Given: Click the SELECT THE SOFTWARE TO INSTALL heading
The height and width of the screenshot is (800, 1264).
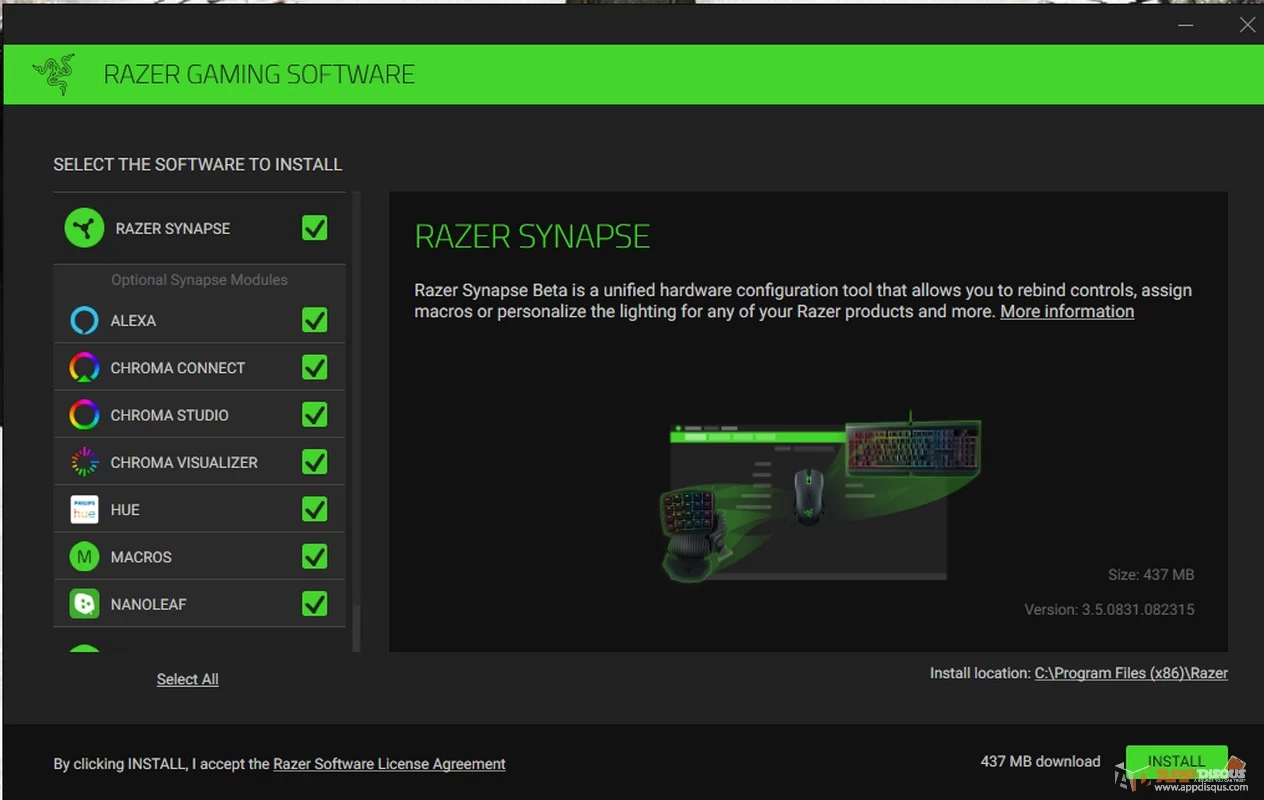Looking at the screenshot, I should coord(198,164).
